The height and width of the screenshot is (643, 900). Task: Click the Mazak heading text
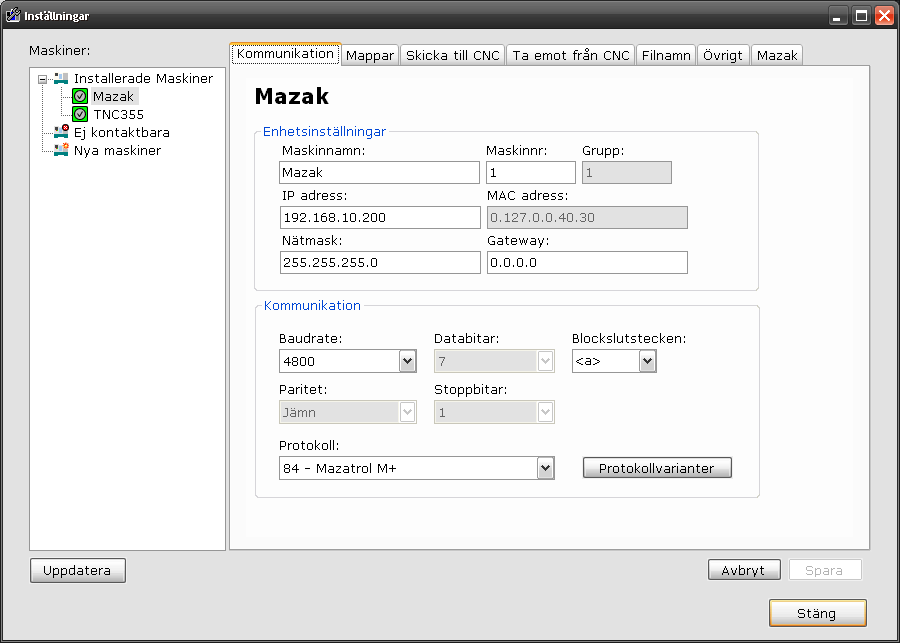[x=292, y=96]
